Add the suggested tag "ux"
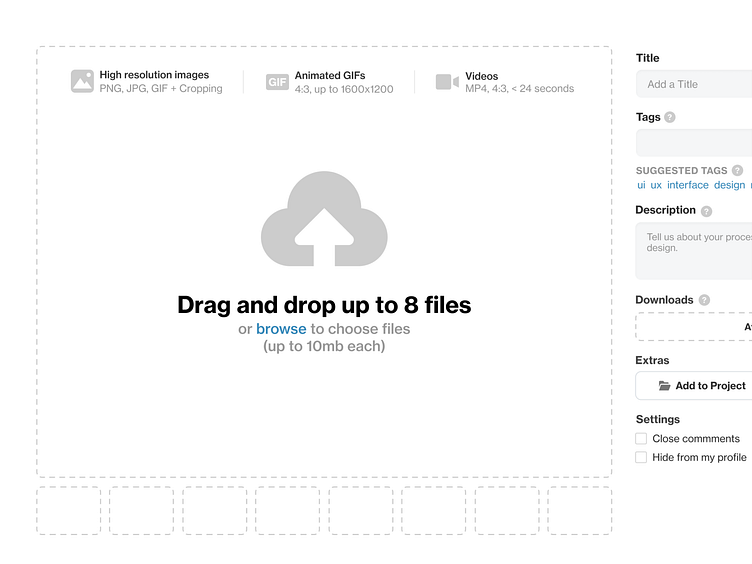752x564 pixels. click(656, 185)
